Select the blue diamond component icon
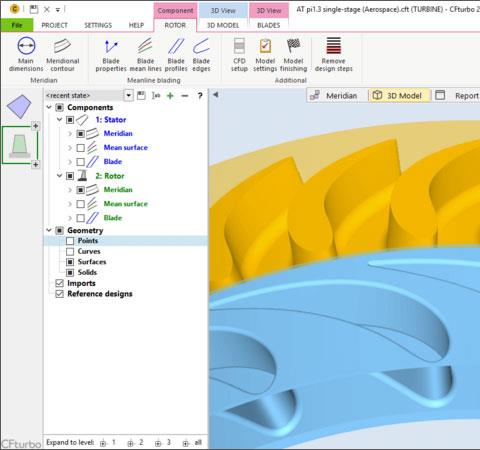This screenshot has height=450, width=480. click(x=19, y=107)
